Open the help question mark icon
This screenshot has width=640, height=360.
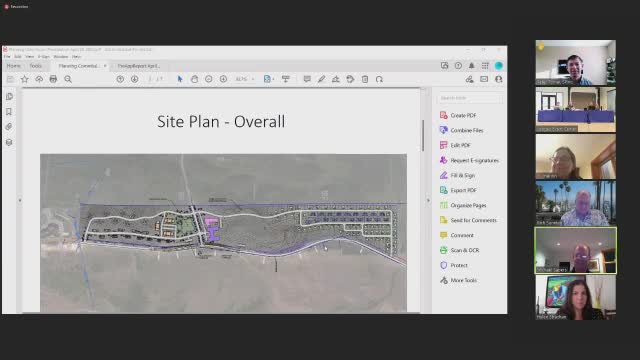[458, 66]
